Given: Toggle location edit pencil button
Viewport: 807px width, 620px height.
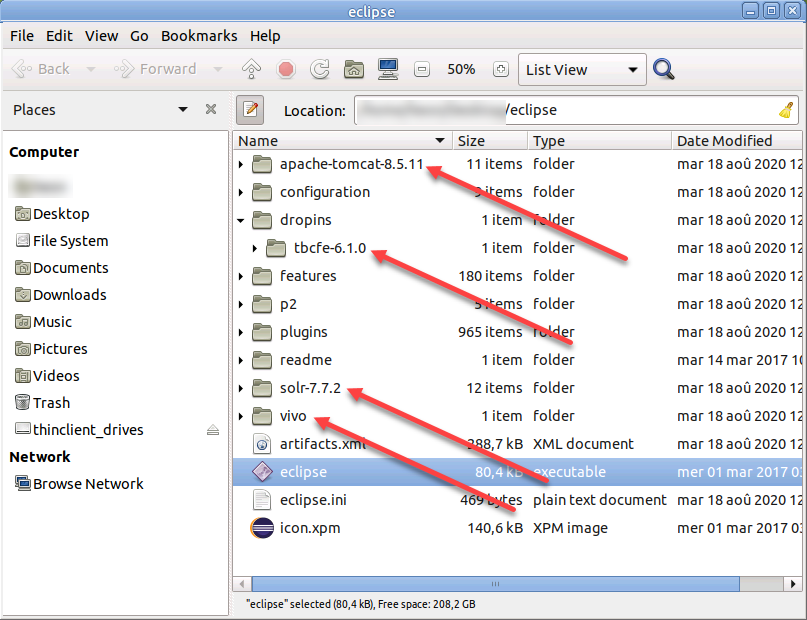Looking at the screenshot, I should click(250, 110).
